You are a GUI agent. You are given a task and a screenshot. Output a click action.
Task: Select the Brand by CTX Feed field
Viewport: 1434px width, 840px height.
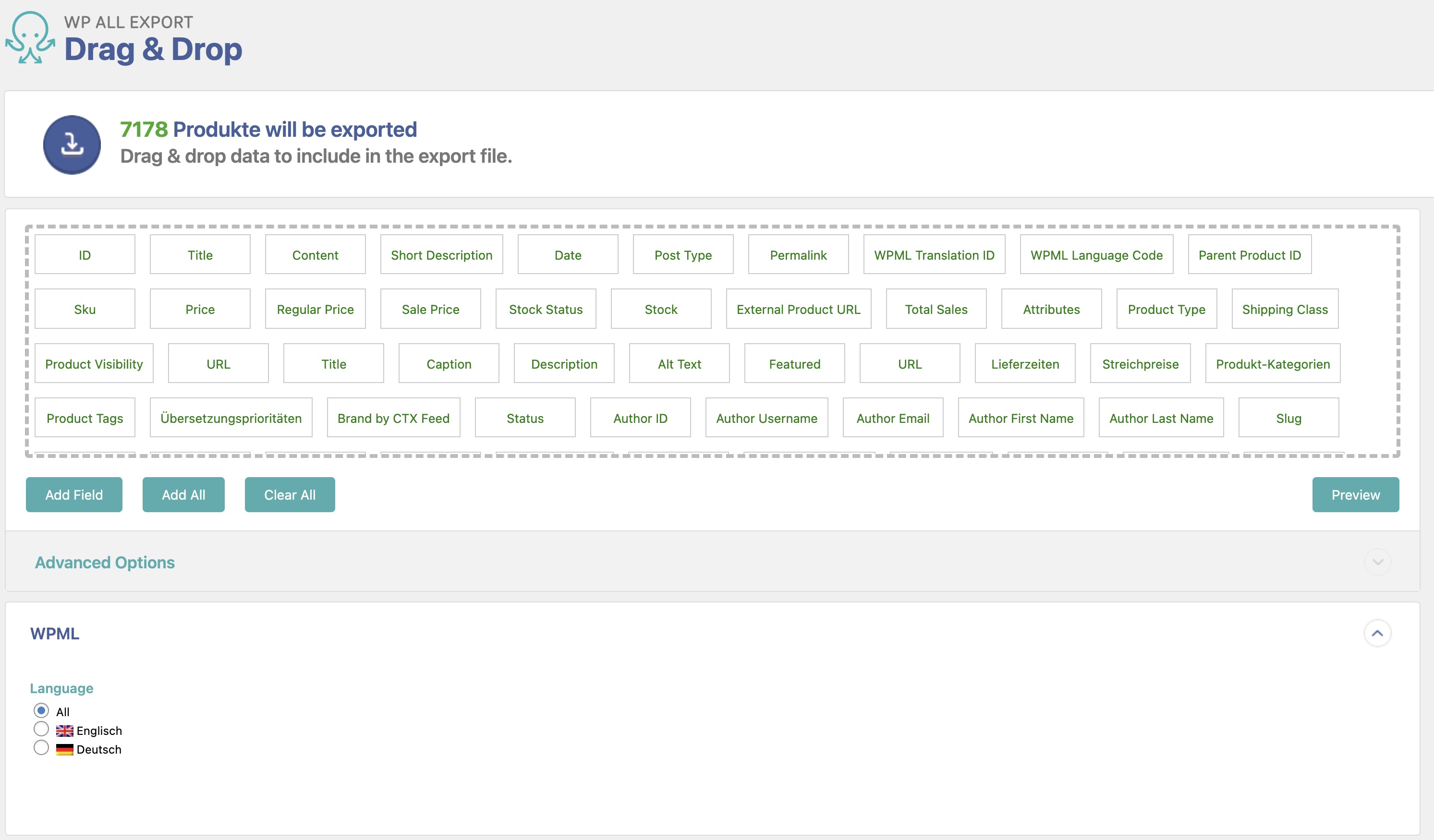point(393,418)
